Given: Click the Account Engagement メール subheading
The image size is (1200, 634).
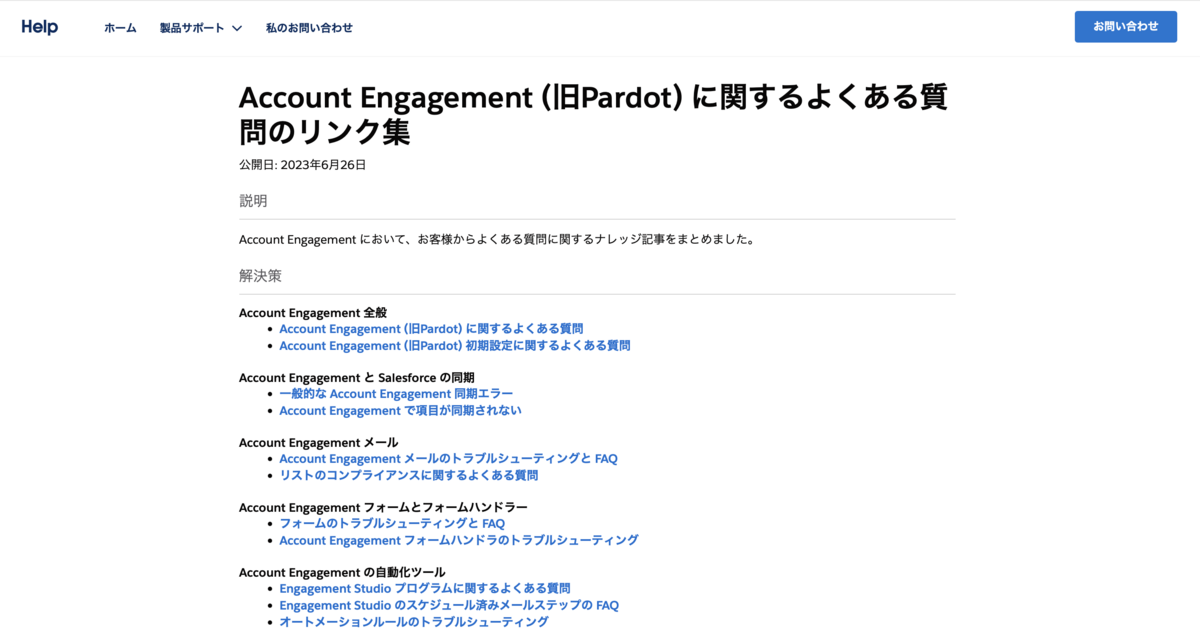Looking at the screenshot, I should [x=319, y=442].
